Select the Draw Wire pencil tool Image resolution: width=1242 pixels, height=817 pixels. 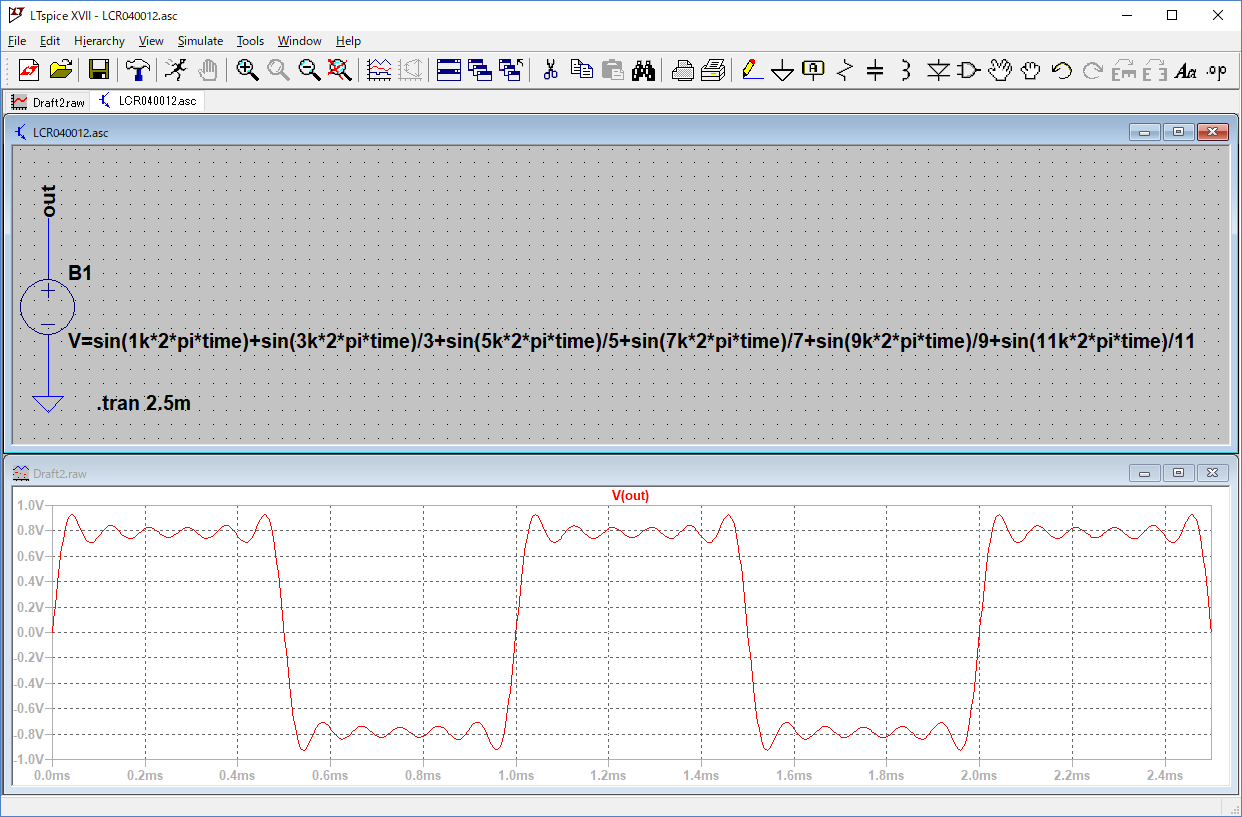point(752,69)
